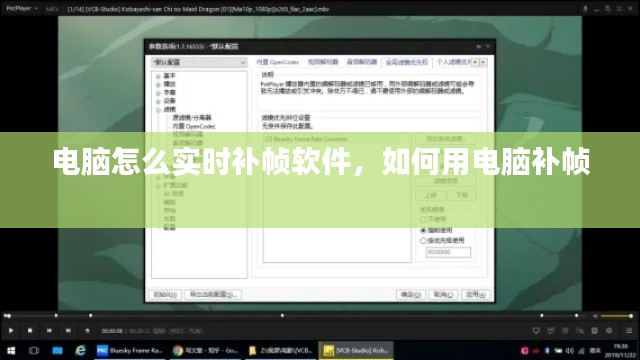Screen dimensions: 640x360
Task: Open the 默认配置 profile dropdown
Action: point(199,62)
